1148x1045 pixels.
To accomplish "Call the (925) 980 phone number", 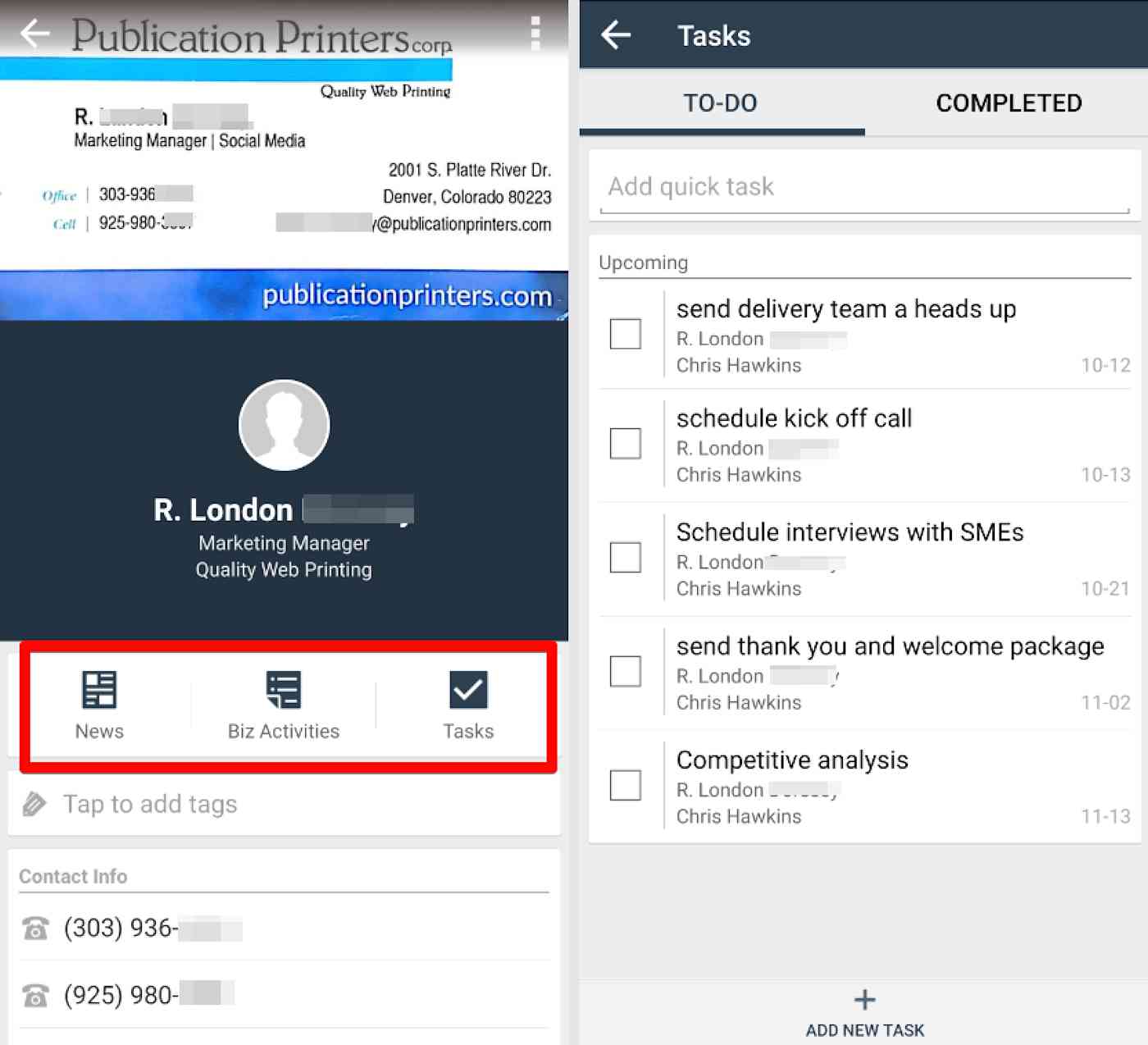I will coord(149,995).
